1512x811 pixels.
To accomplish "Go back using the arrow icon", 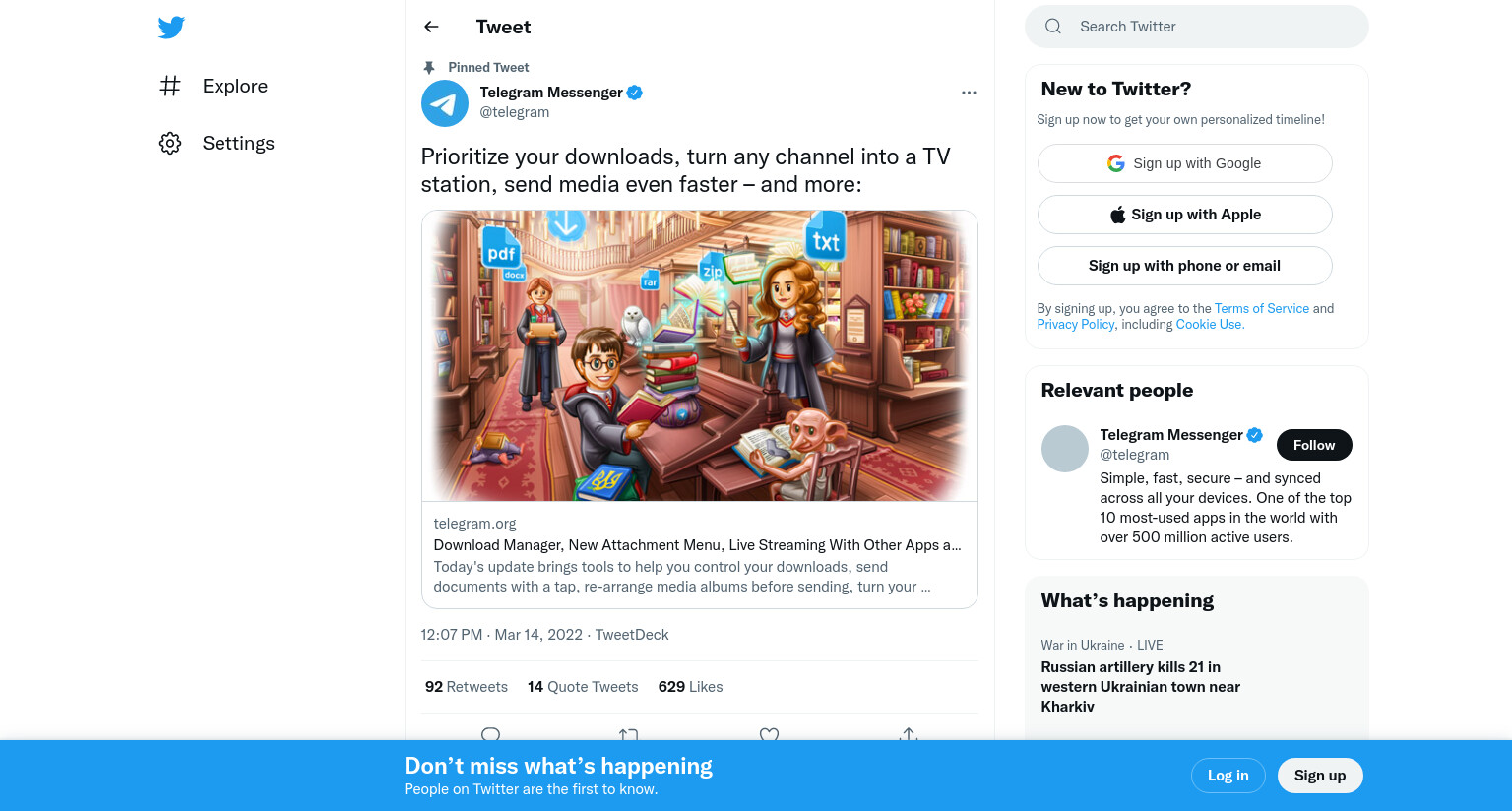I will pos(431,27).
